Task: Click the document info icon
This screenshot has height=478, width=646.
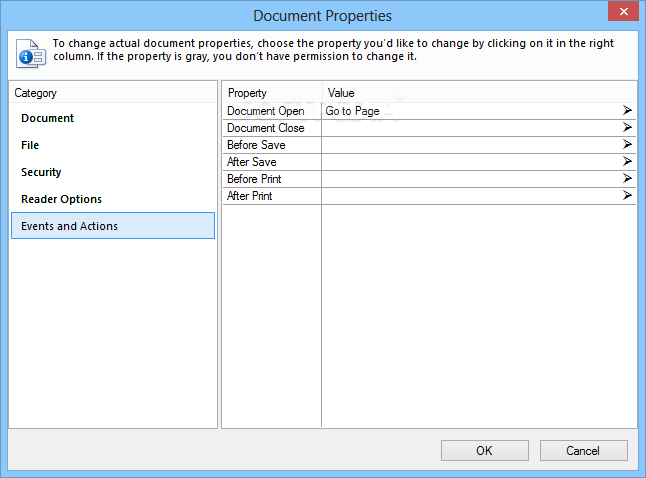Action: tap(30, 54)
